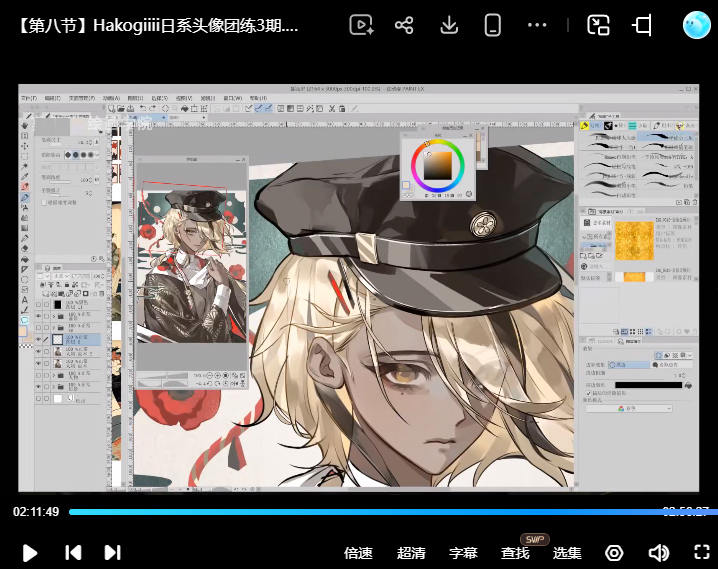Click the phone casting icon
Image resolution: width=718 pixels, height=569 pixels.
493,25
